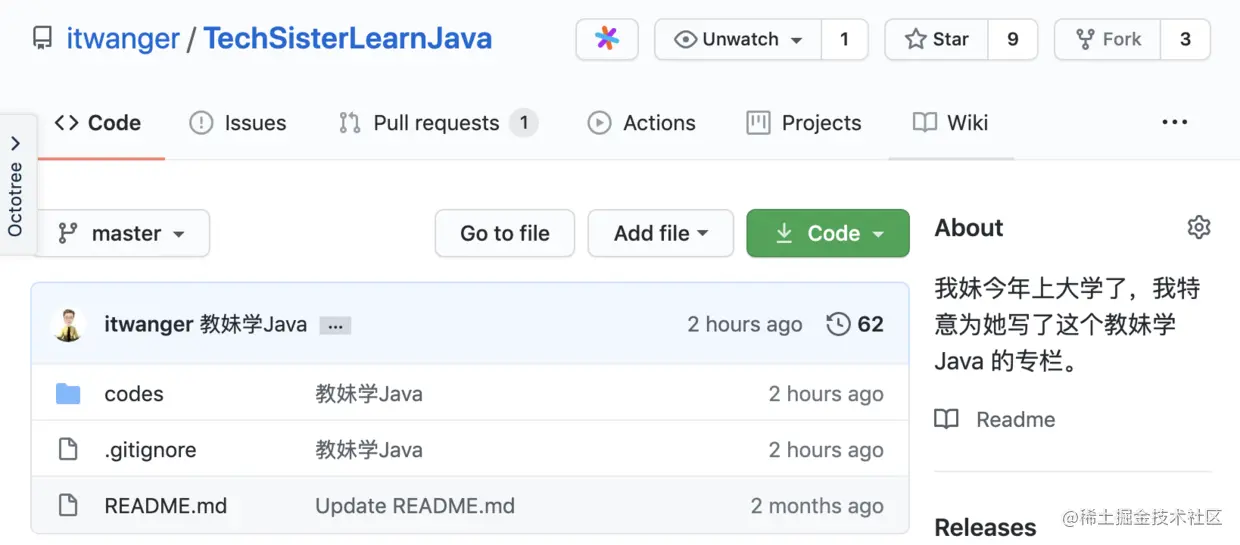Fork this repository
1240x545 pixels.
coord(1108,39)
